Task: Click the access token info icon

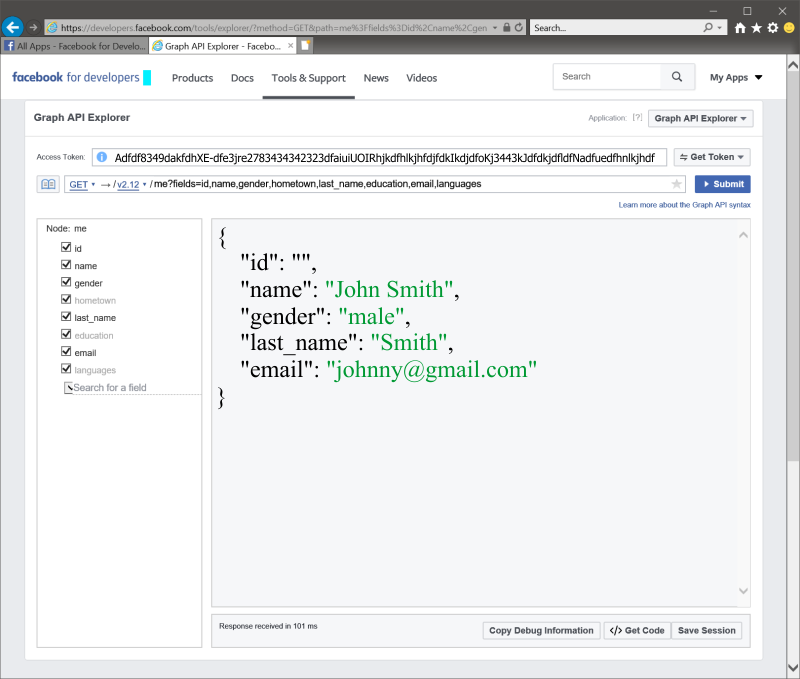Action: (102, 157)
